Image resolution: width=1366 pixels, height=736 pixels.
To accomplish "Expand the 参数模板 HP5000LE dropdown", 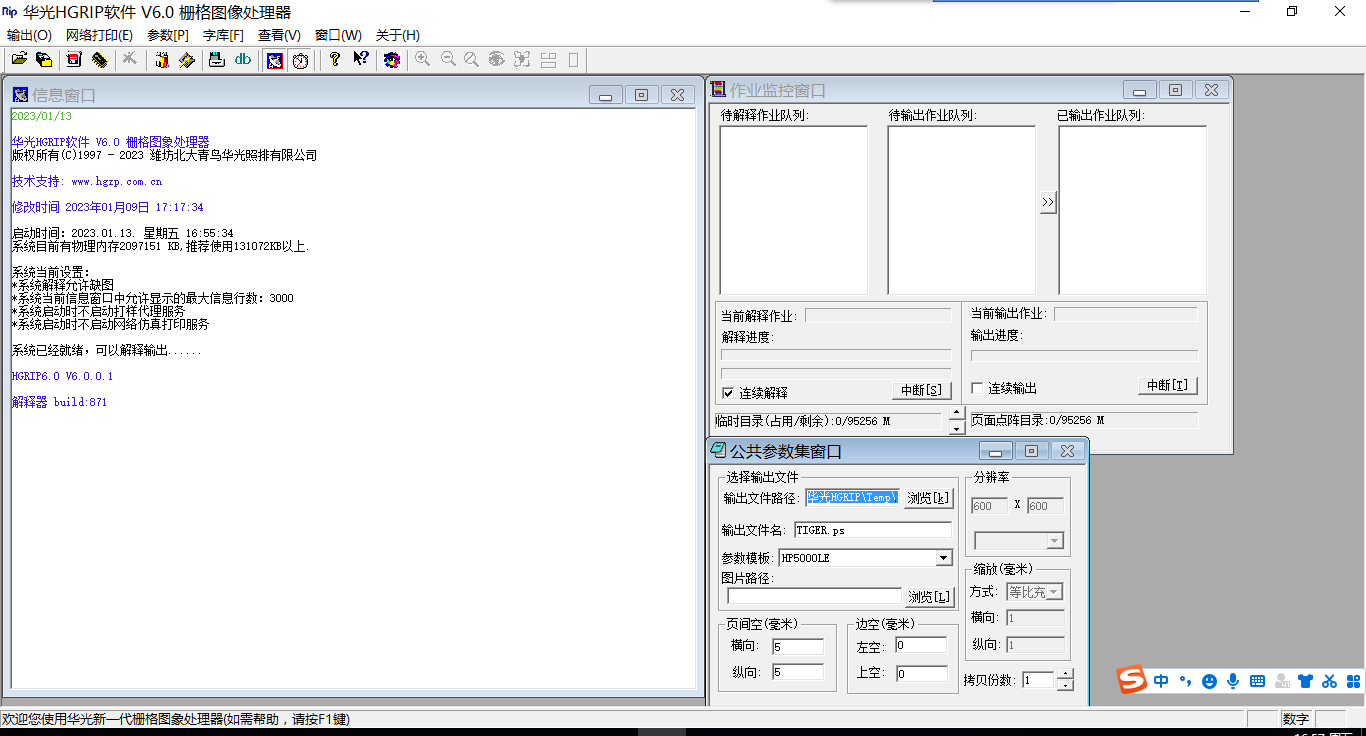I will [x=943, y=558].
